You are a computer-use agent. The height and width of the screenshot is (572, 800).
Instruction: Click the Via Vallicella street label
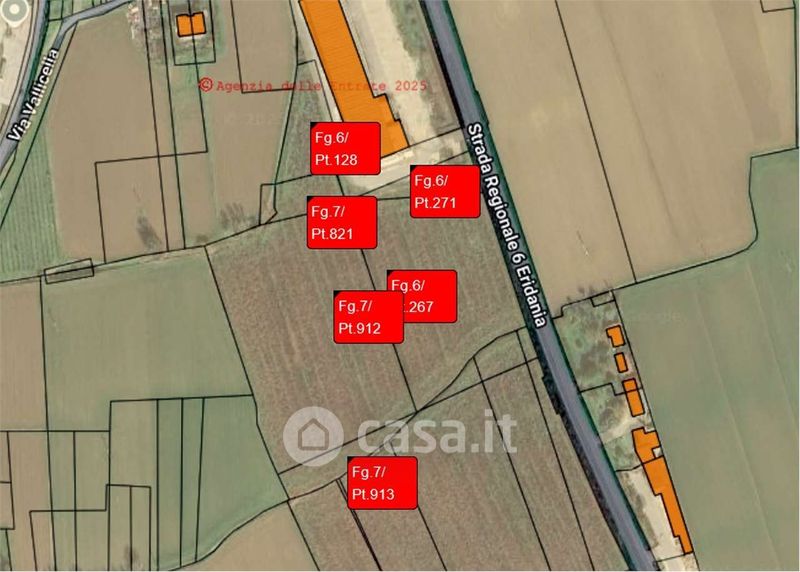tap(34, 94)
